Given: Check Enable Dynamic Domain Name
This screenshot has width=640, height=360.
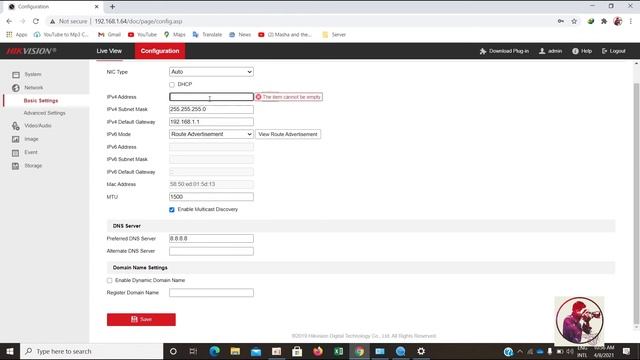Looking at the screenshot, I should 109,280.
